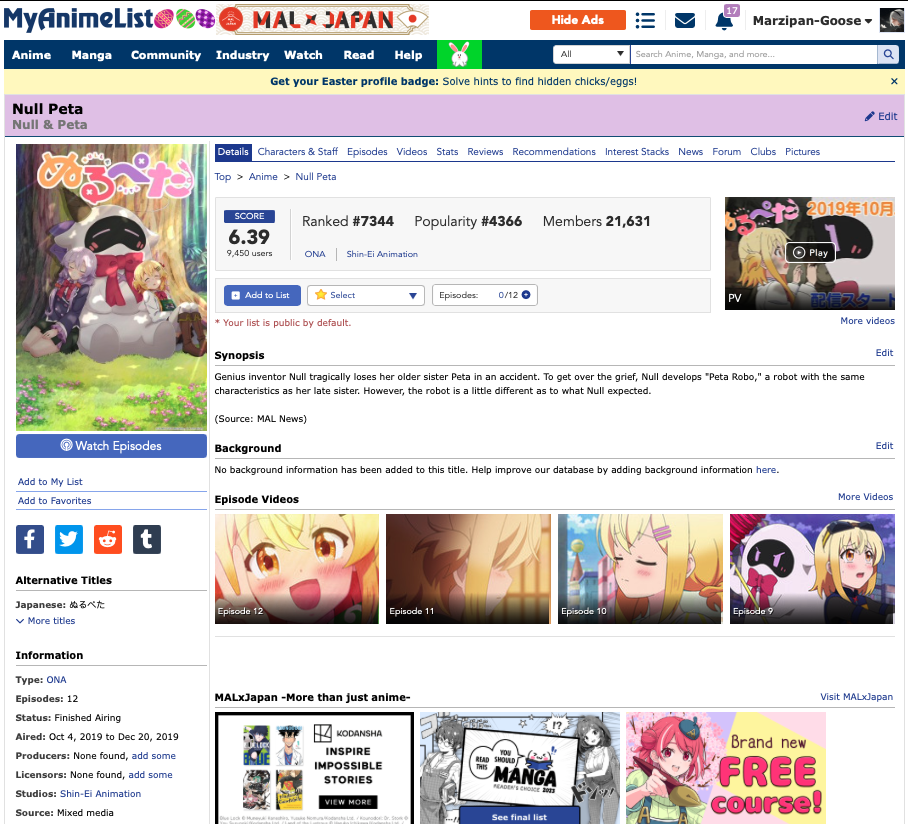Increment watched episodes plus icon
The image size is (908, 824).
click(526, 295)
